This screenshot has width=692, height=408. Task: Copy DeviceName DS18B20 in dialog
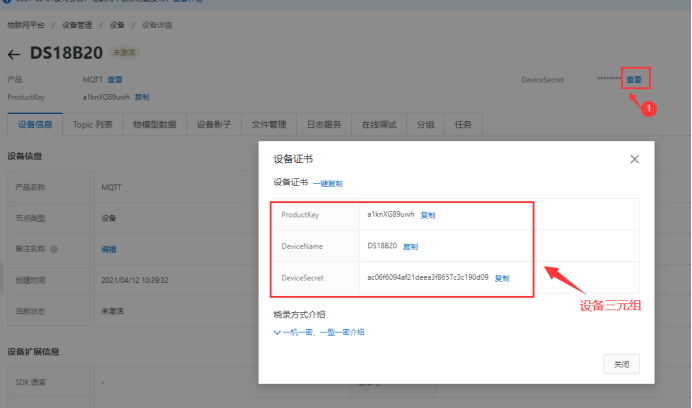point(410,246)
